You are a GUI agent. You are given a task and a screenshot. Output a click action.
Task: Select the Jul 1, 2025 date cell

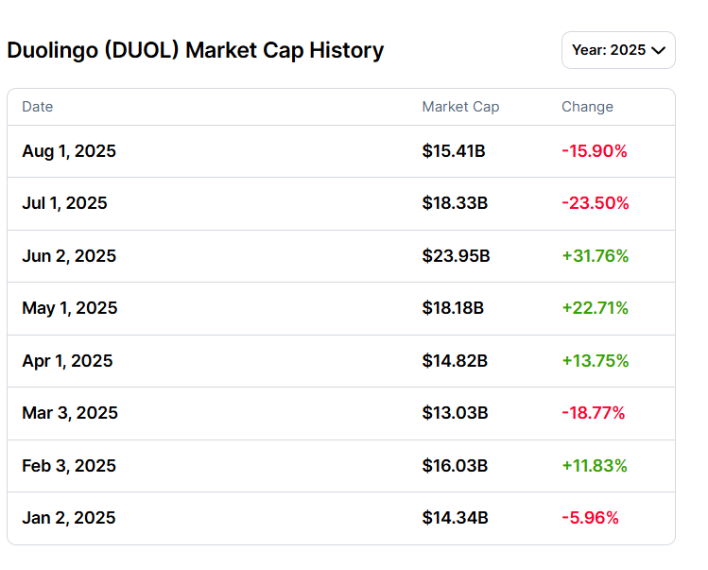[64, 204]
